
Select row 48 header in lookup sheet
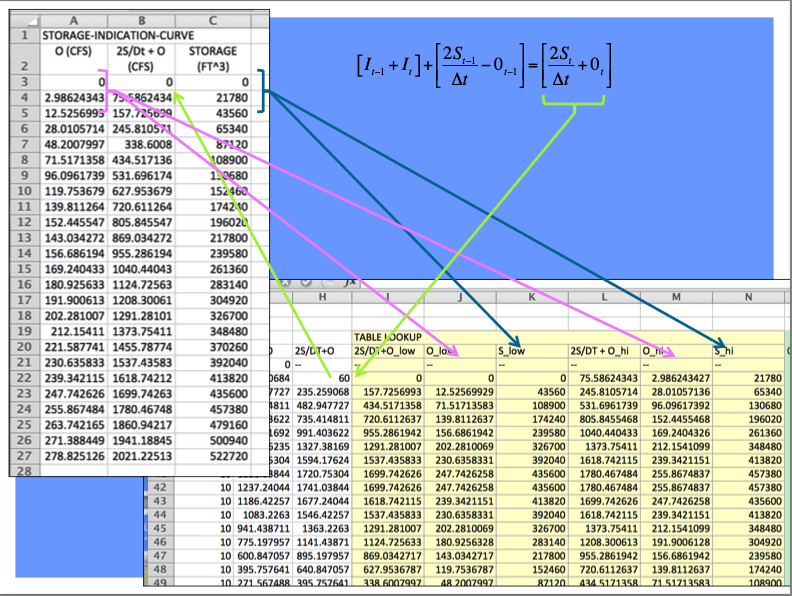pyautogui.click(x=160, y=570)
